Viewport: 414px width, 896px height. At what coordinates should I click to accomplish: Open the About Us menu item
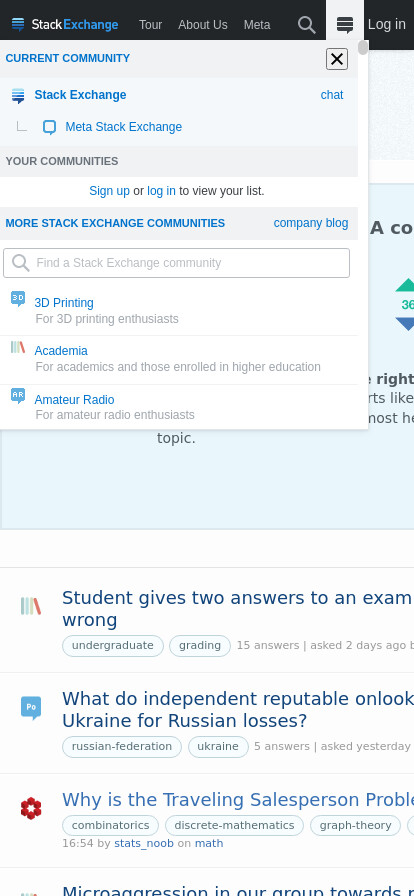coord(202,25)
